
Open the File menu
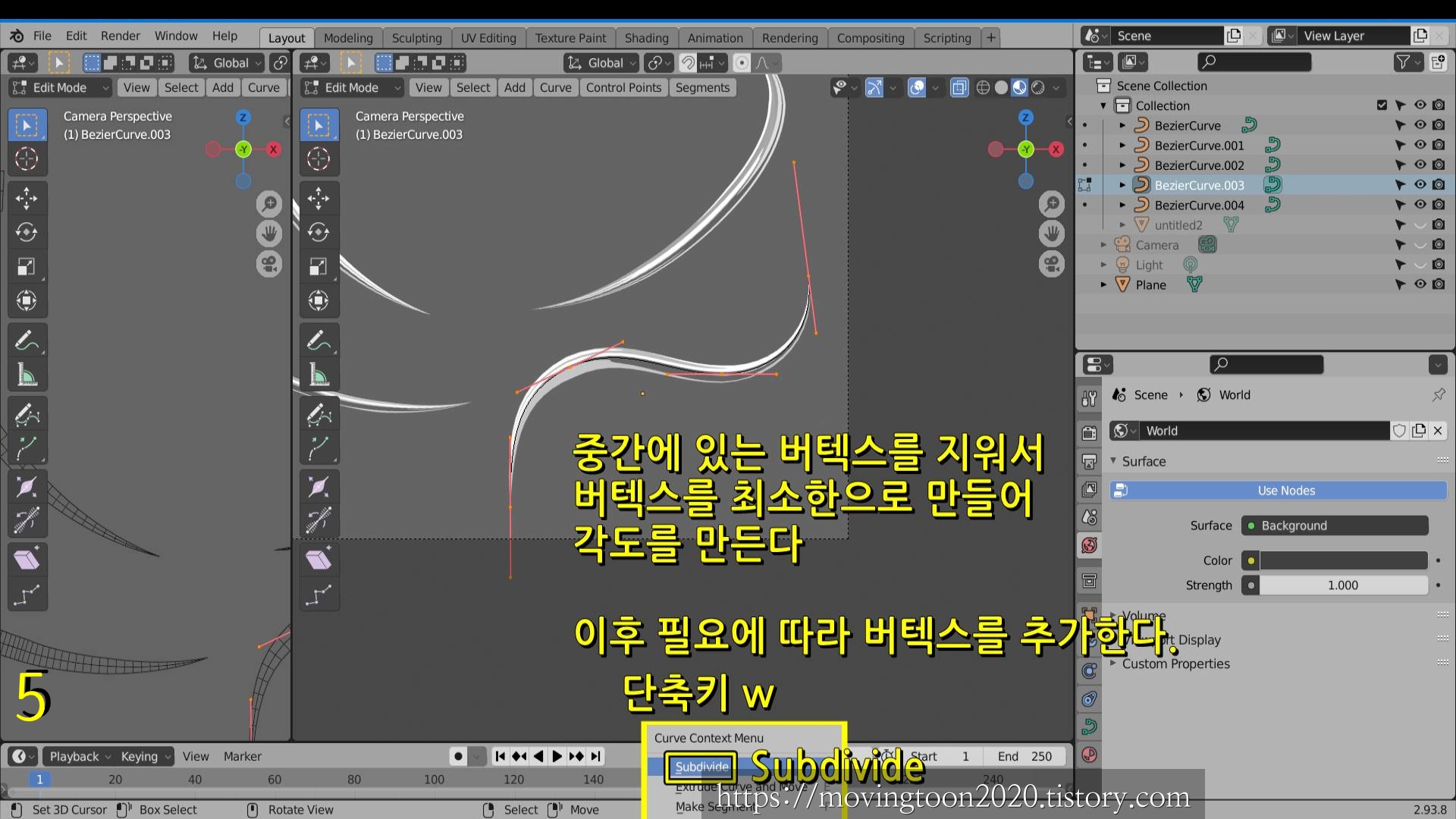pos(42,36)
